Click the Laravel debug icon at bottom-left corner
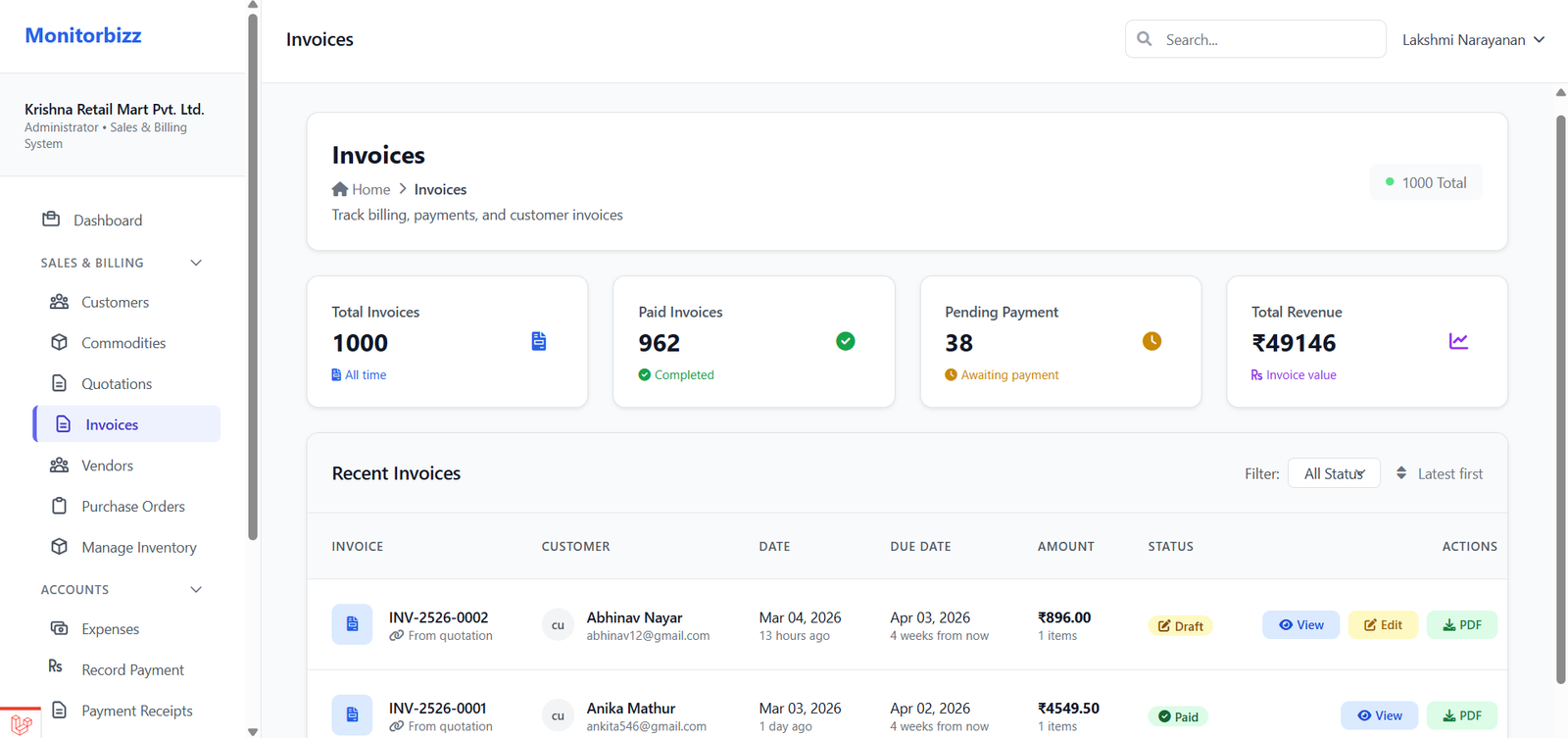 [21, 724]
